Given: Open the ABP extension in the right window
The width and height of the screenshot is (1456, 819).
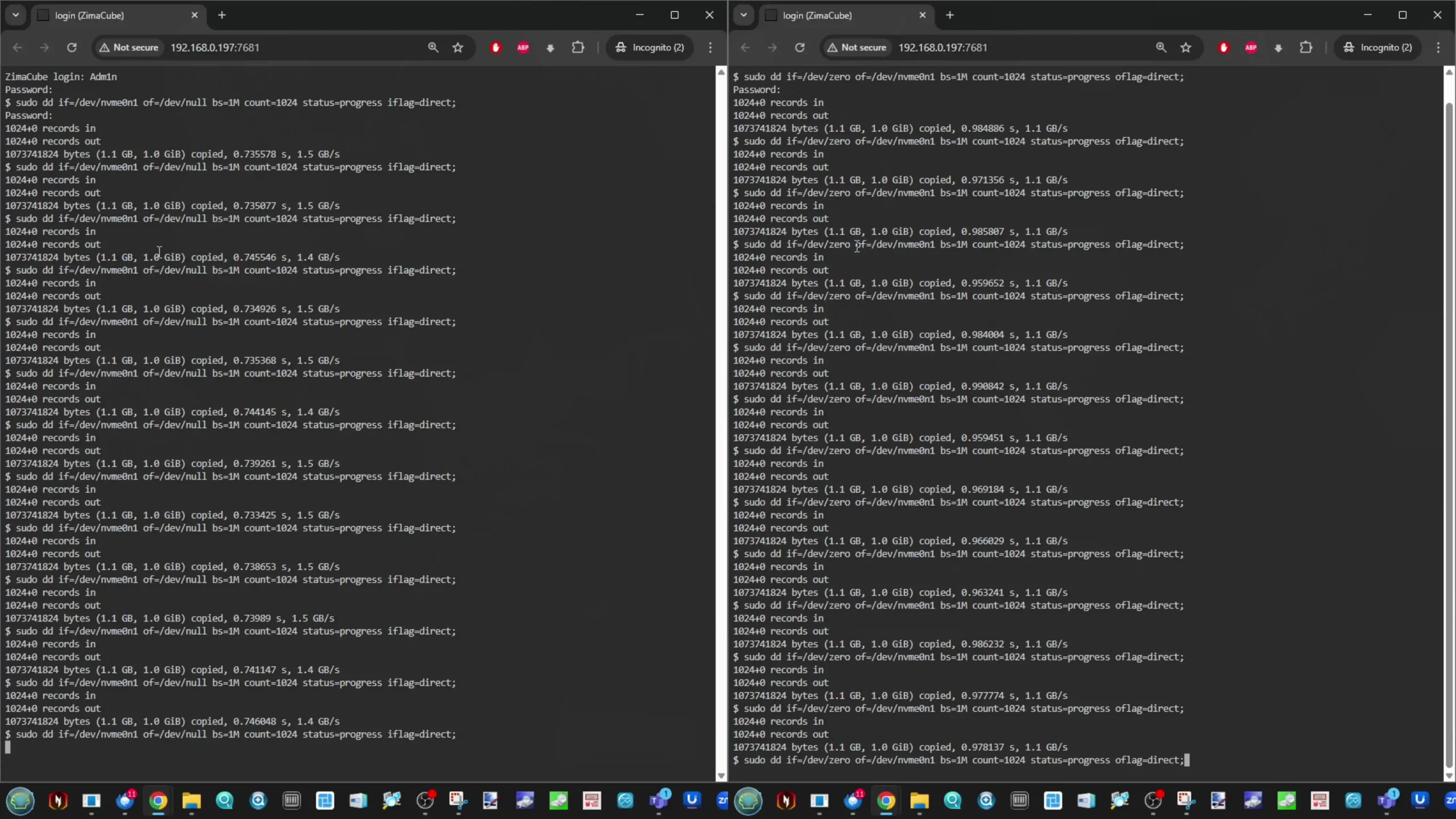Looking at the screenshot, I should coord(1251,47).
